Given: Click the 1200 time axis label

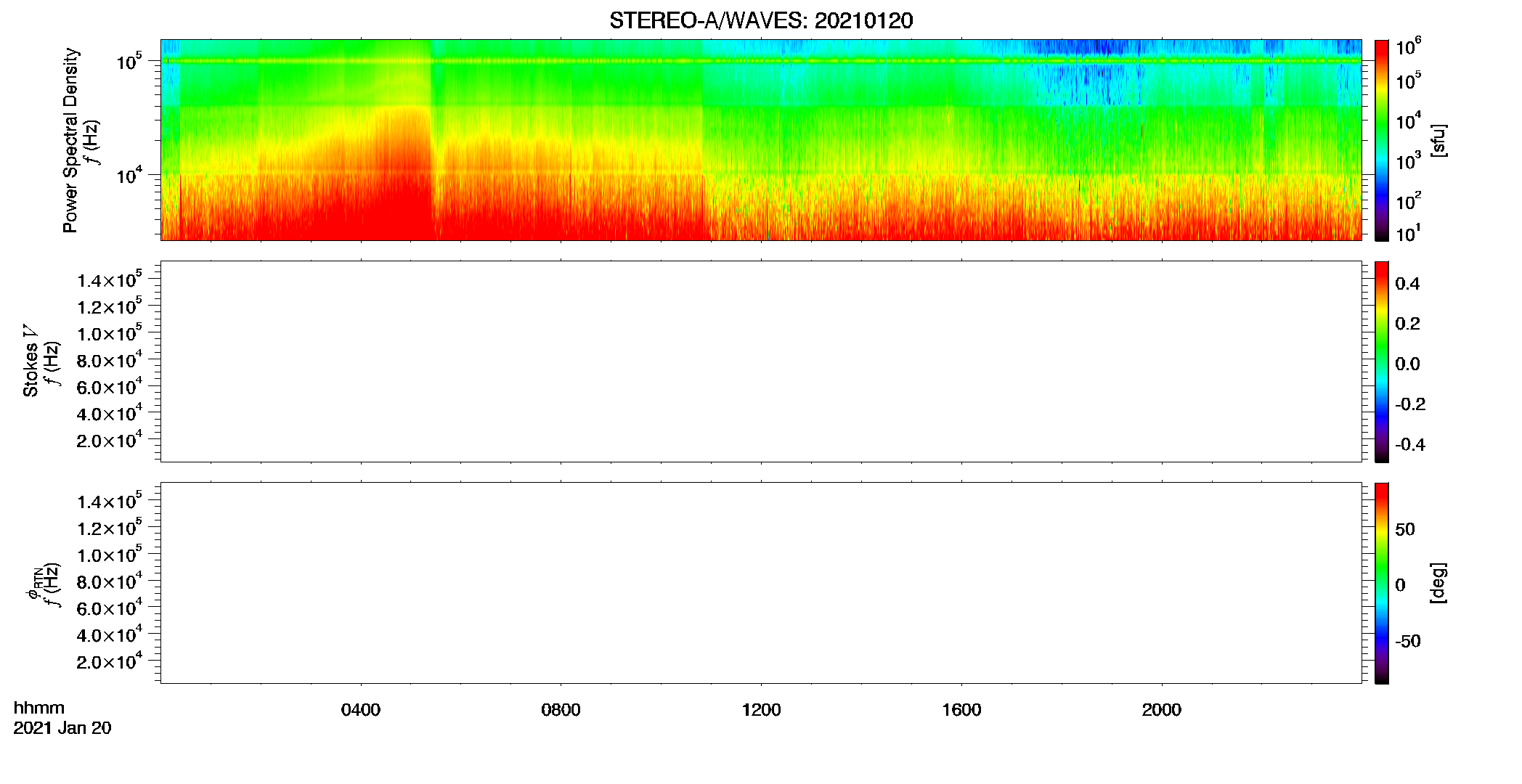Looking at the screenshot, I should [761, 710].
